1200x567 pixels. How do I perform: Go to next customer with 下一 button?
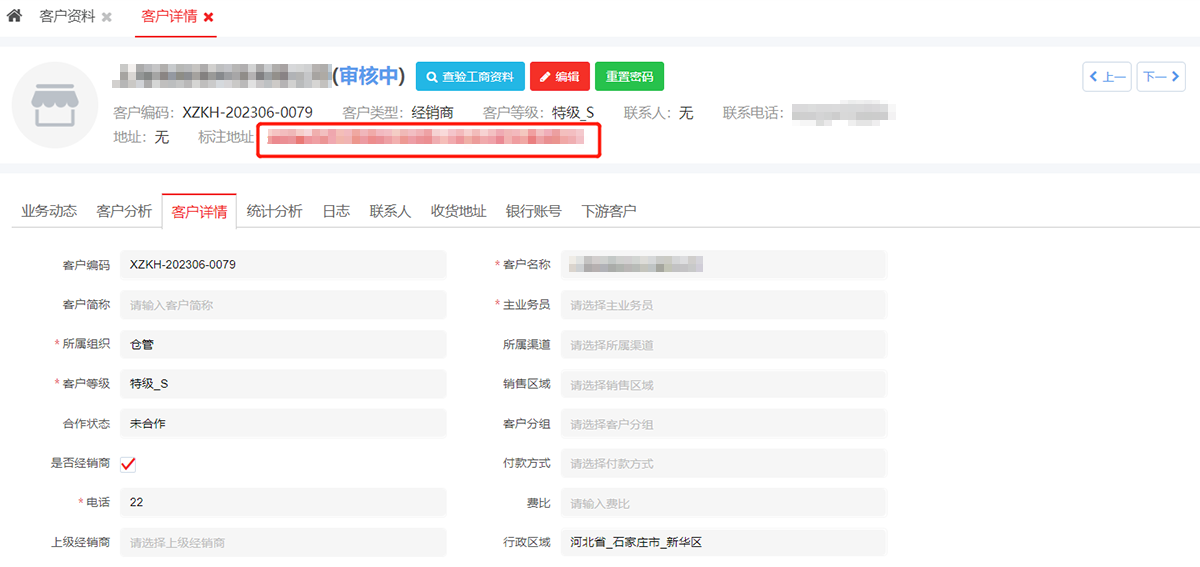click(x=1161, y=77)
